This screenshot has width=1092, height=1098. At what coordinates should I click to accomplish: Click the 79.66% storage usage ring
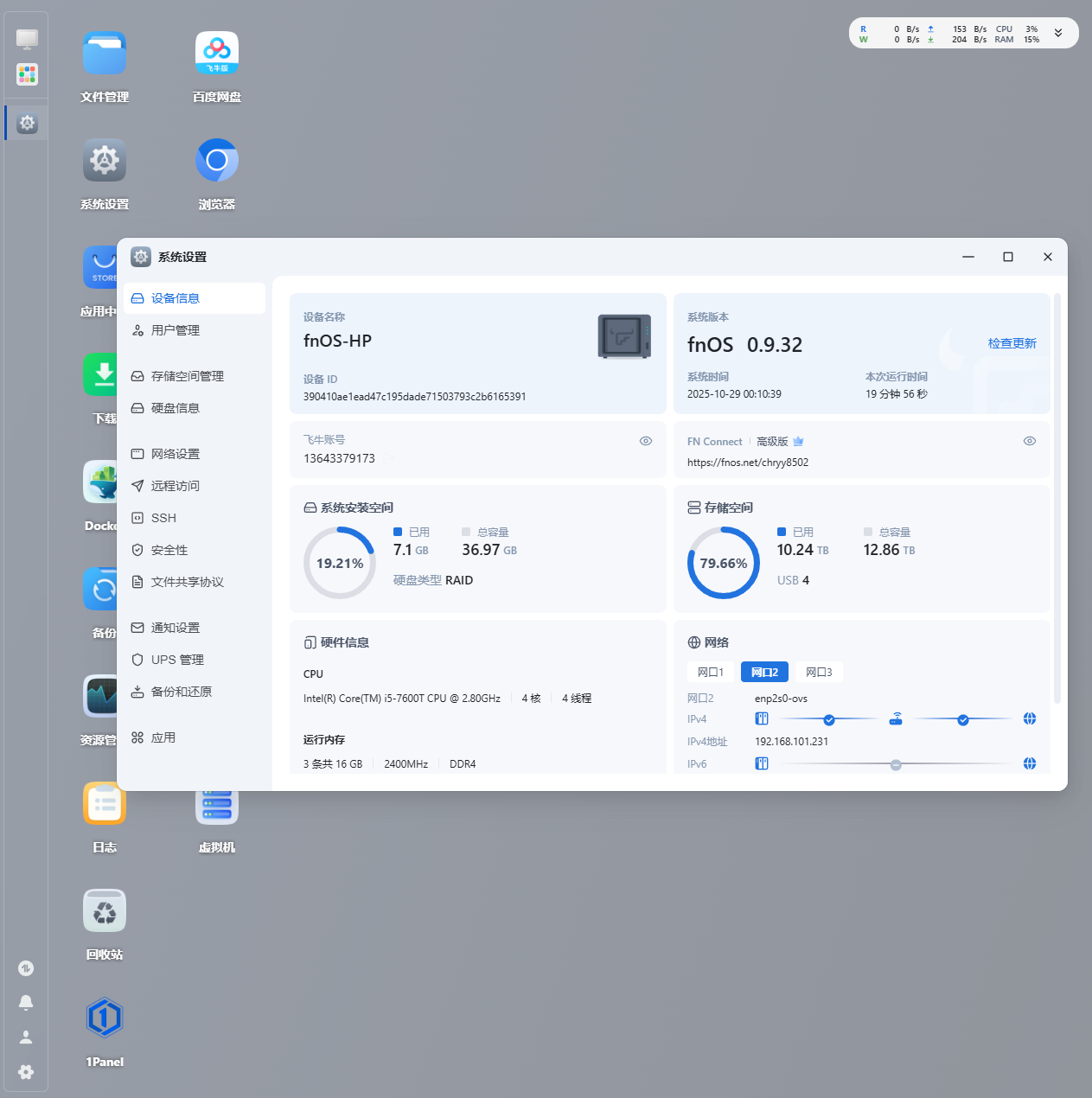(x=724, y=563)
